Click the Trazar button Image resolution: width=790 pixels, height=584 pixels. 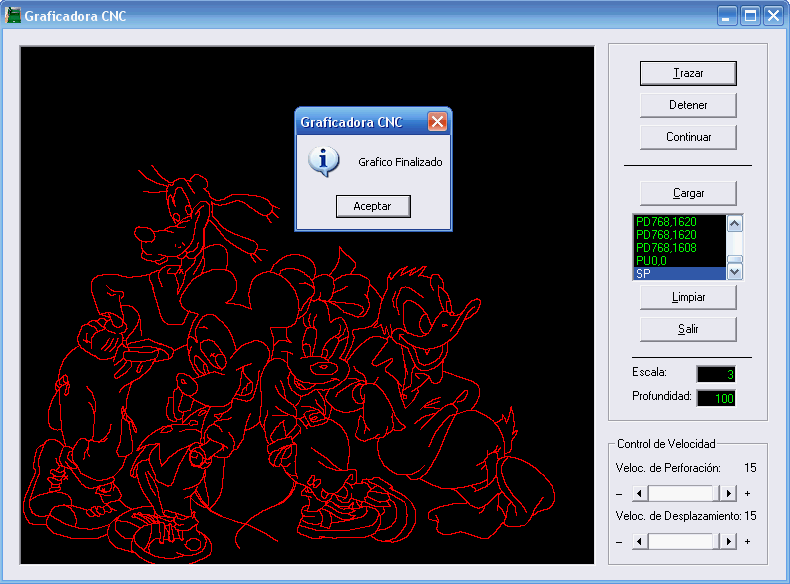pyautogui.click(x=688, y=73)
